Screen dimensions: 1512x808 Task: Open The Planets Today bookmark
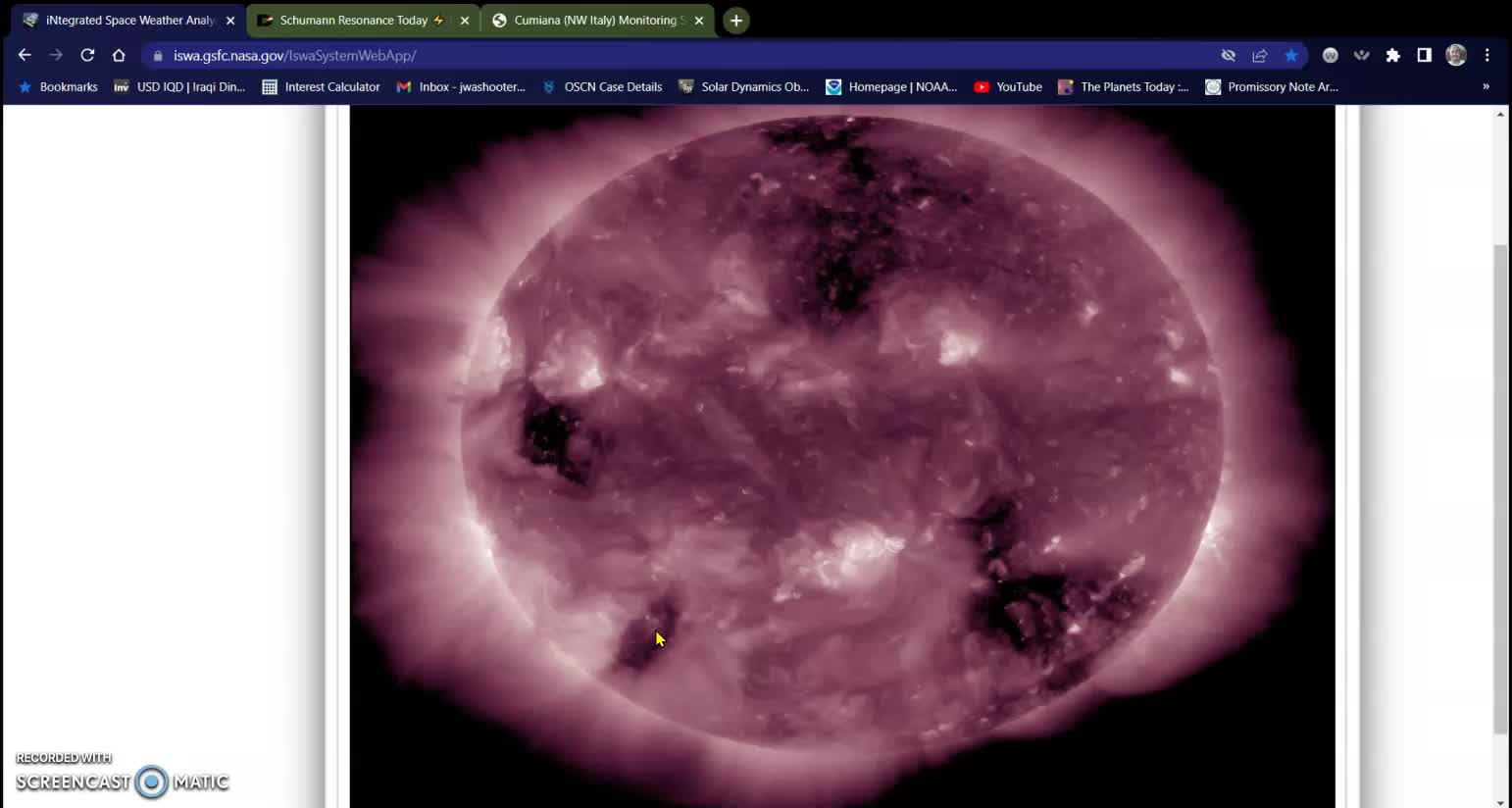coord(1124,87)
